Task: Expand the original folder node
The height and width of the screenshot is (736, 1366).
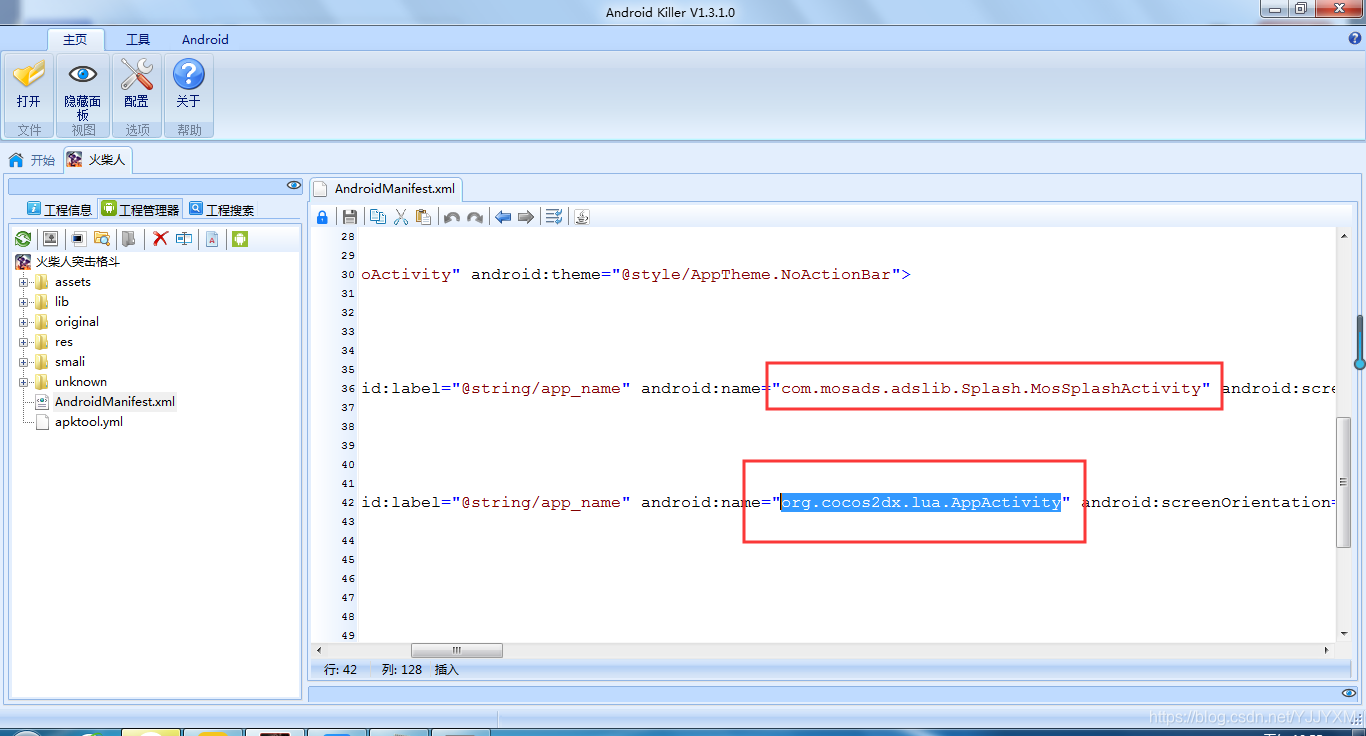Action: 23,322
